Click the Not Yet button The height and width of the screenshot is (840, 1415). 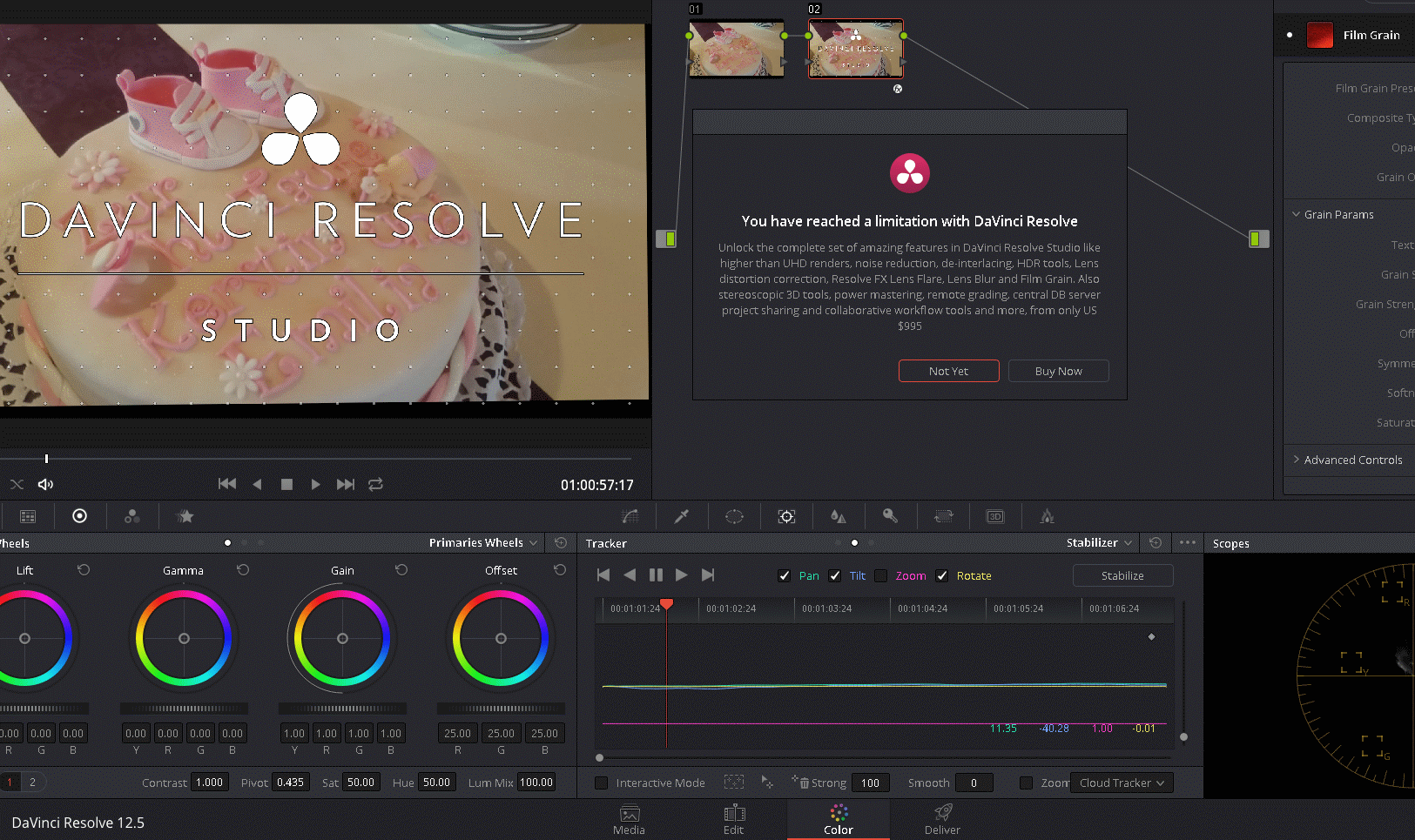(948, 371)
